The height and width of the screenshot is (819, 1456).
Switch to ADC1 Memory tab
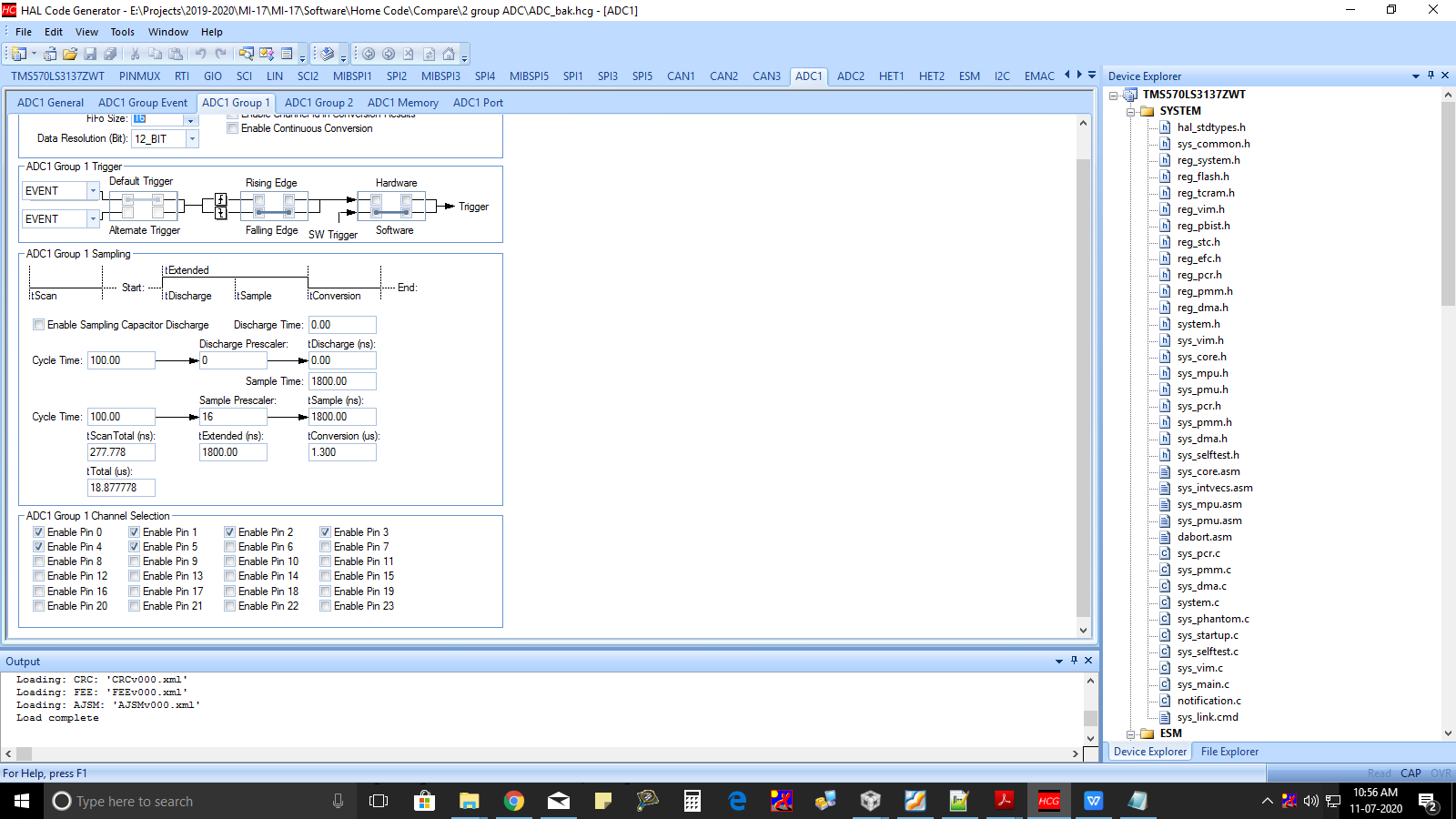[403, 103]
